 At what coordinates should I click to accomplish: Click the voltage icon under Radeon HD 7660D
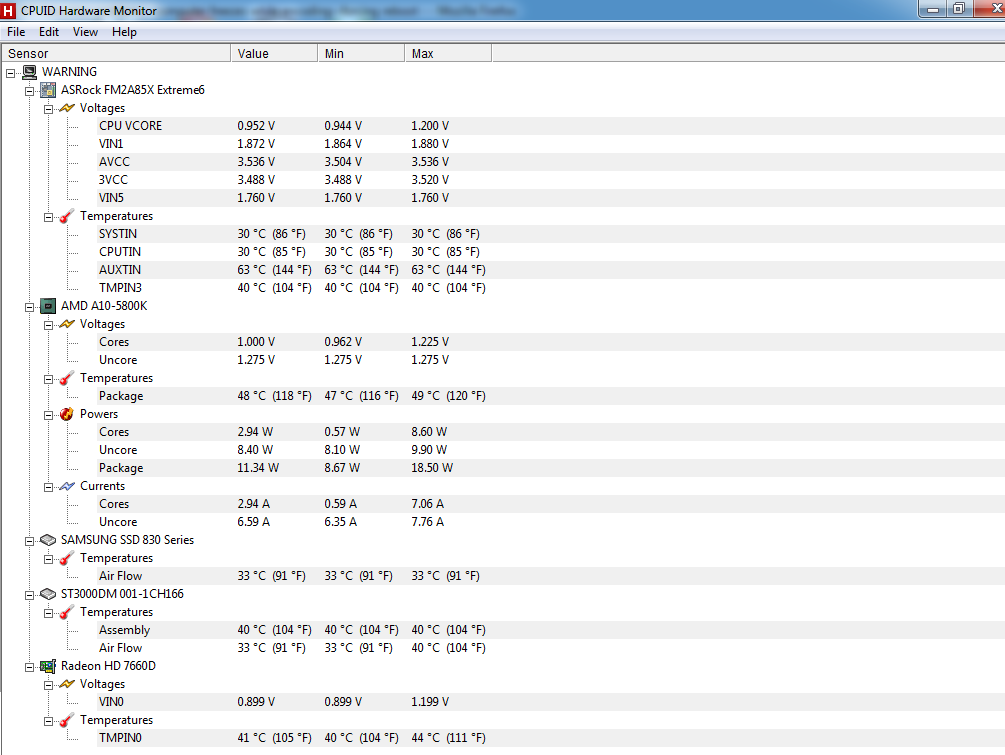[67, 684]
